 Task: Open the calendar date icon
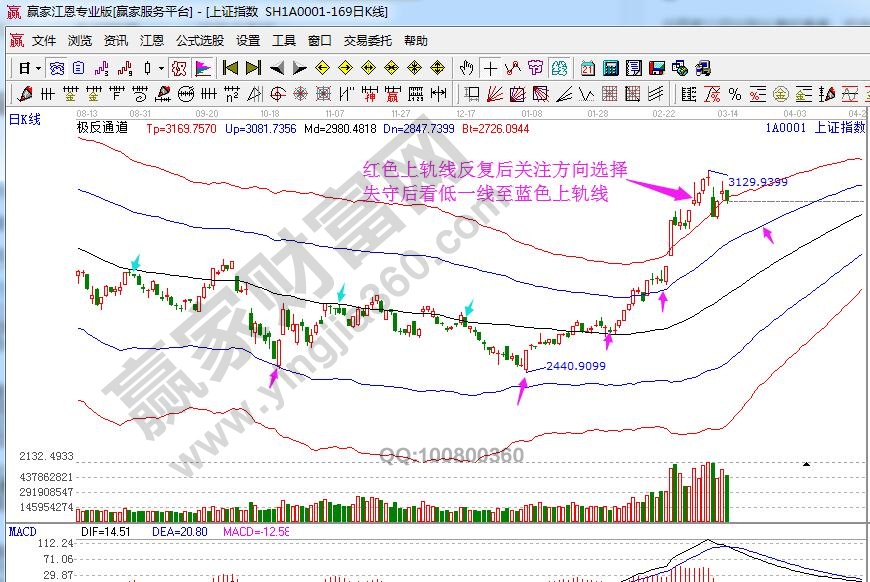pyautogui.click(x=587, y=68)
